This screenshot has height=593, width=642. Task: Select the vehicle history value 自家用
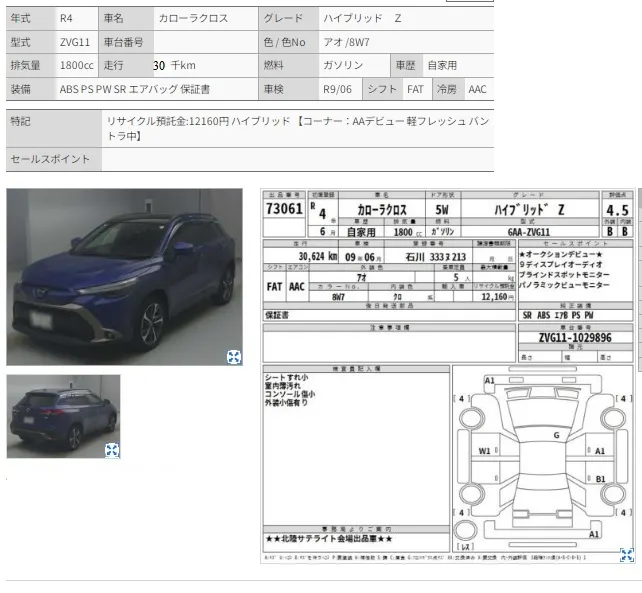[x=442, y=66]
